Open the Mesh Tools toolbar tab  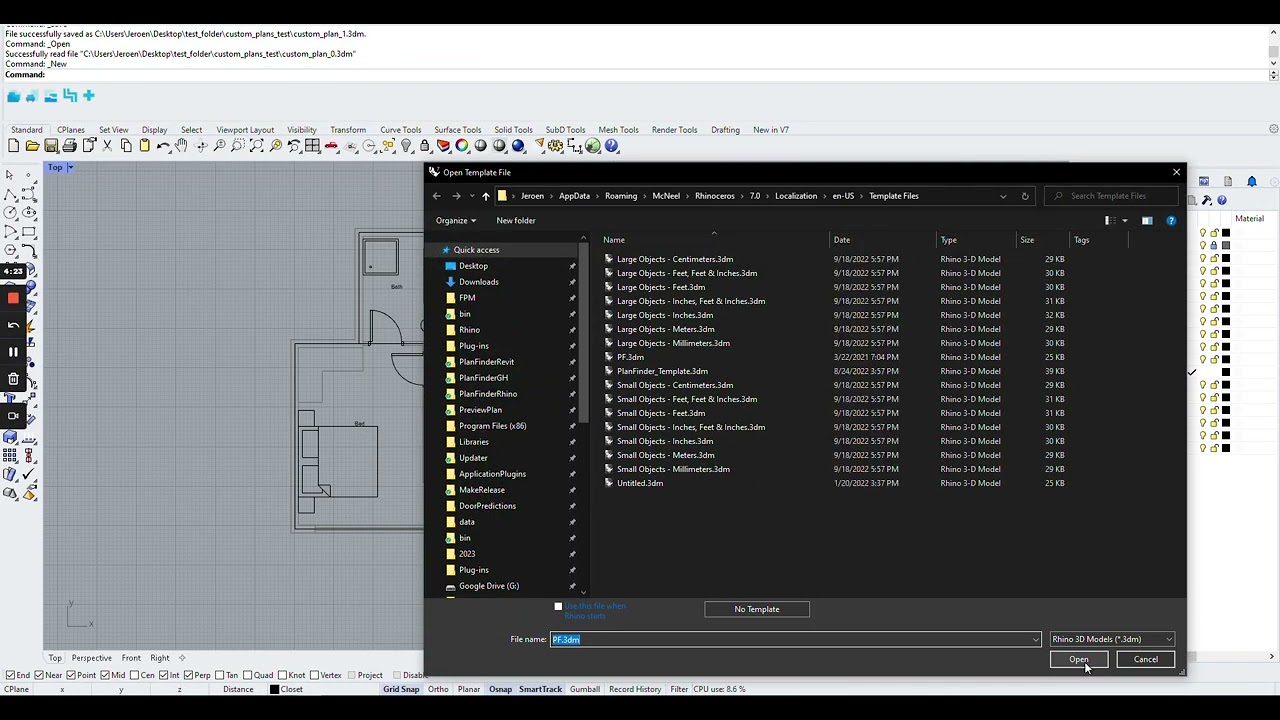[x=618, y=130]
